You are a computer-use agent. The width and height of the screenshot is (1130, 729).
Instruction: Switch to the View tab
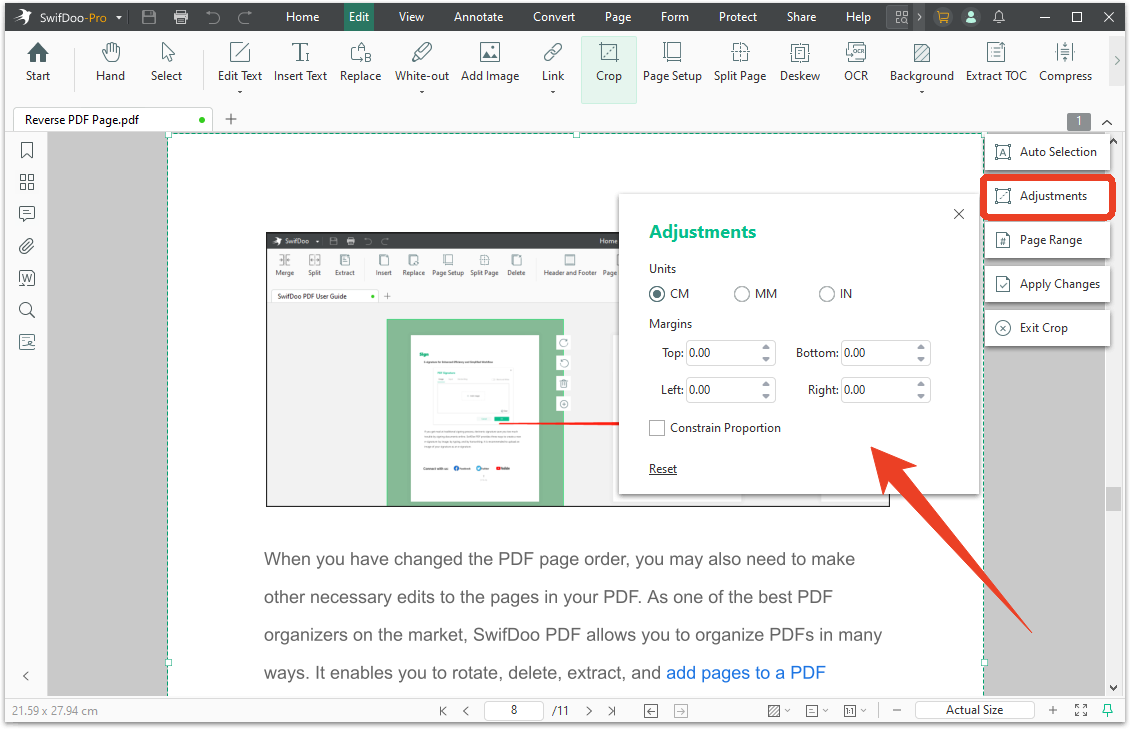click(411, 17)
